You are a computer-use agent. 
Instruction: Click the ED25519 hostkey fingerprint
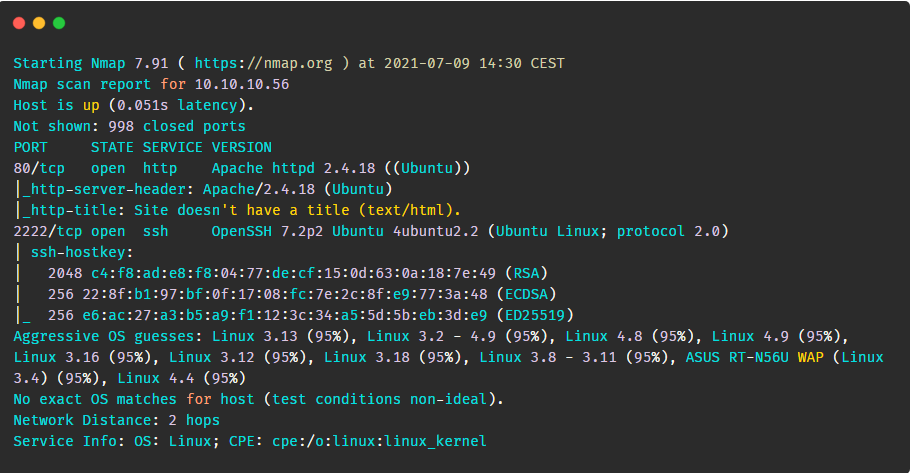(285, 315)
